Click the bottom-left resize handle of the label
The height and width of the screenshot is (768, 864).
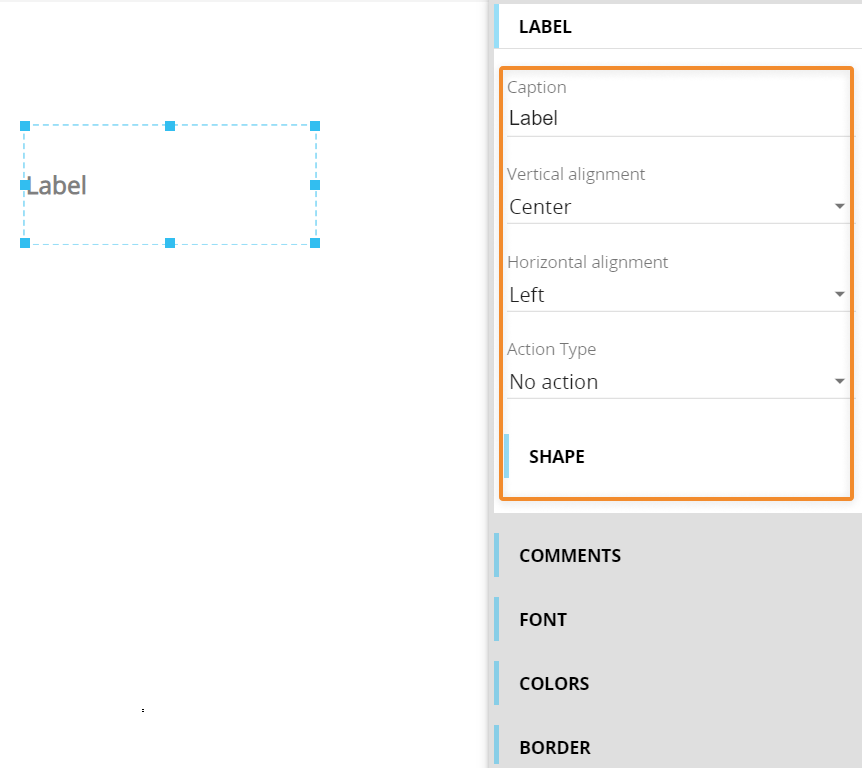[x=25, y=243]
